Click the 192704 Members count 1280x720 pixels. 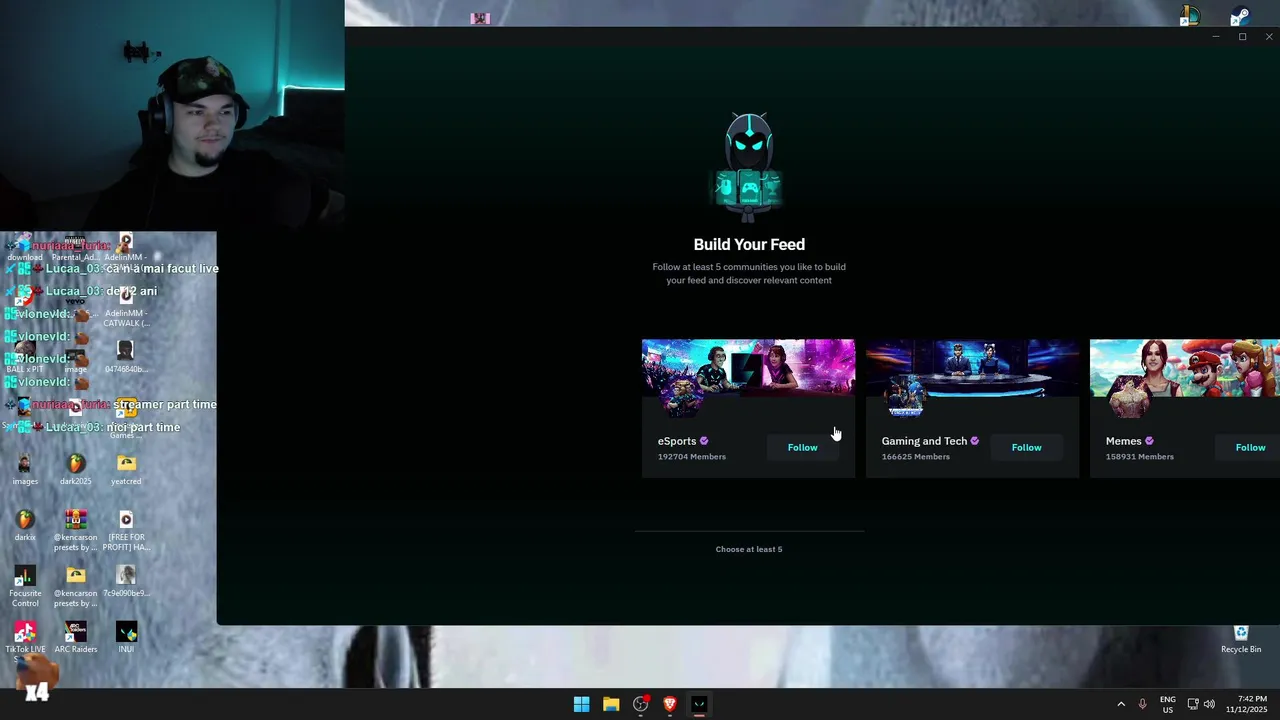pos(692,457)
